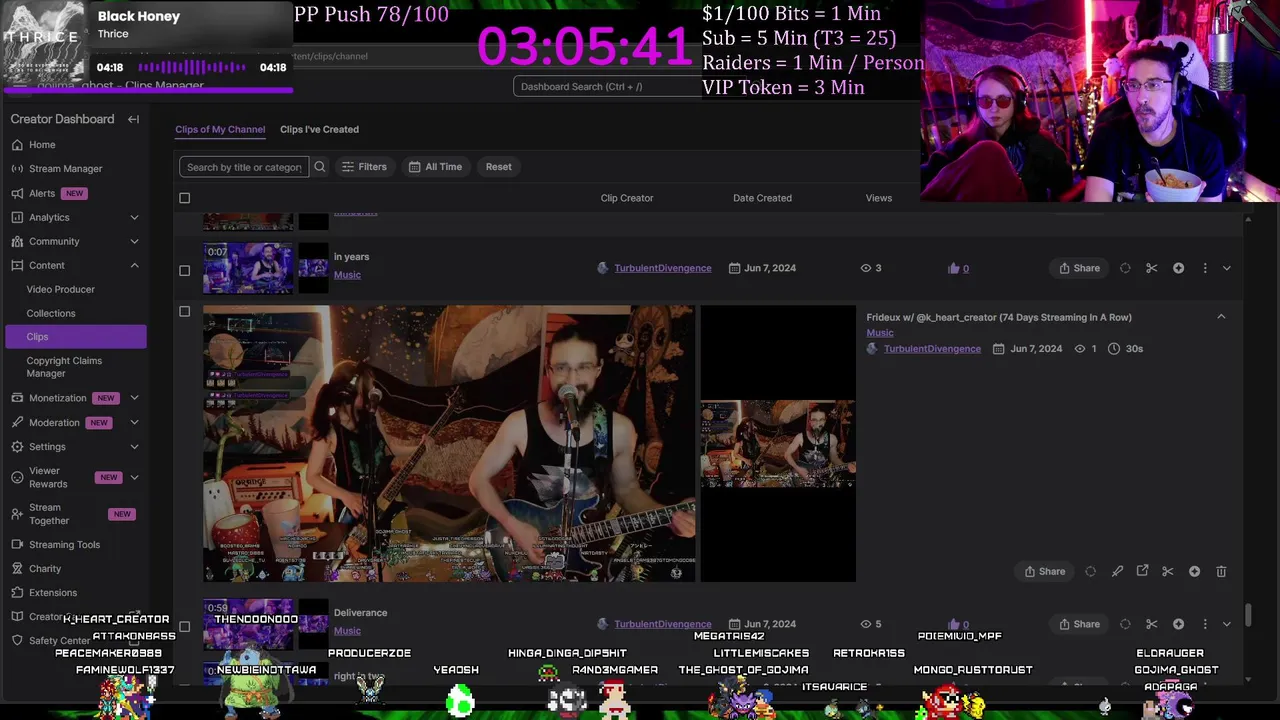Play the large expanded clip preview

[x=449, y=443]
